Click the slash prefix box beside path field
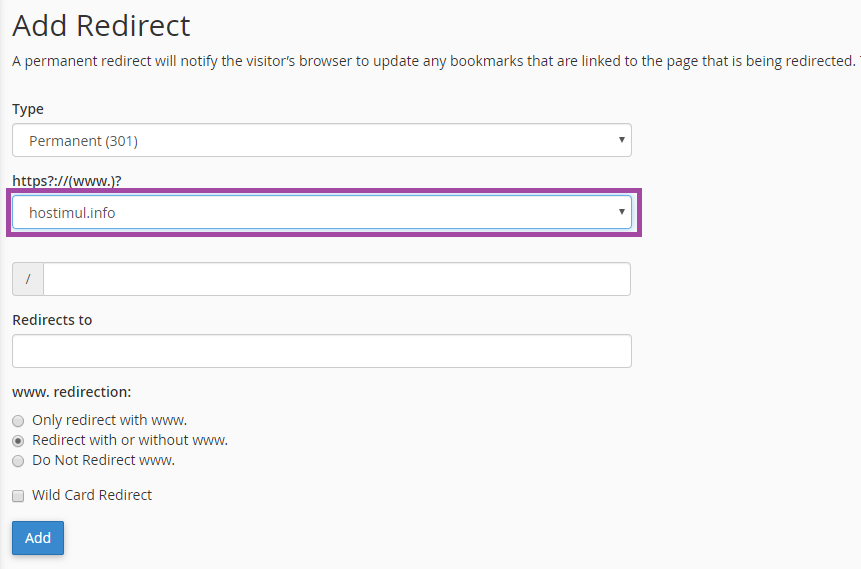861x569 pixels. tap(28, 279)
